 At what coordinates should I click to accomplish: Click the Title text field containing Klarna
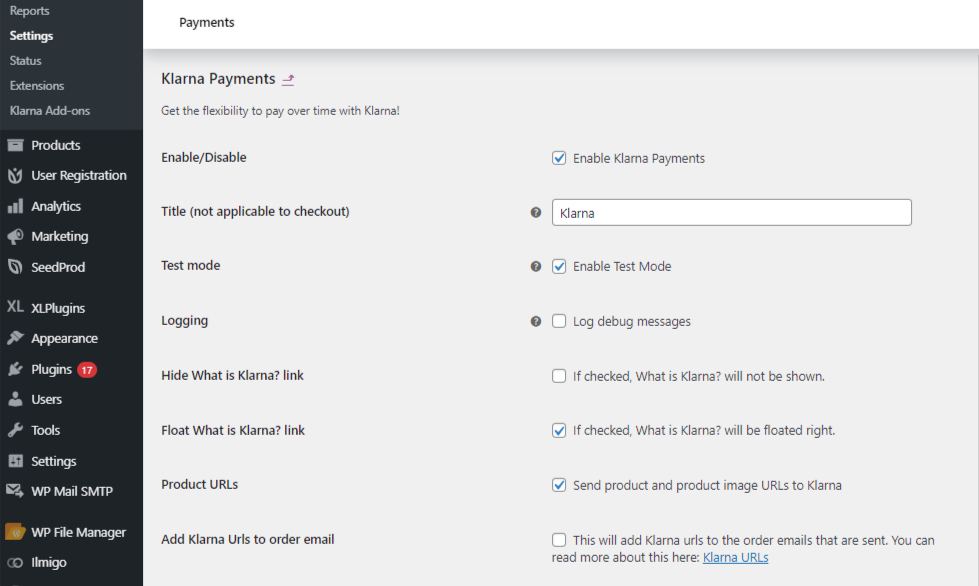point(731,212)
